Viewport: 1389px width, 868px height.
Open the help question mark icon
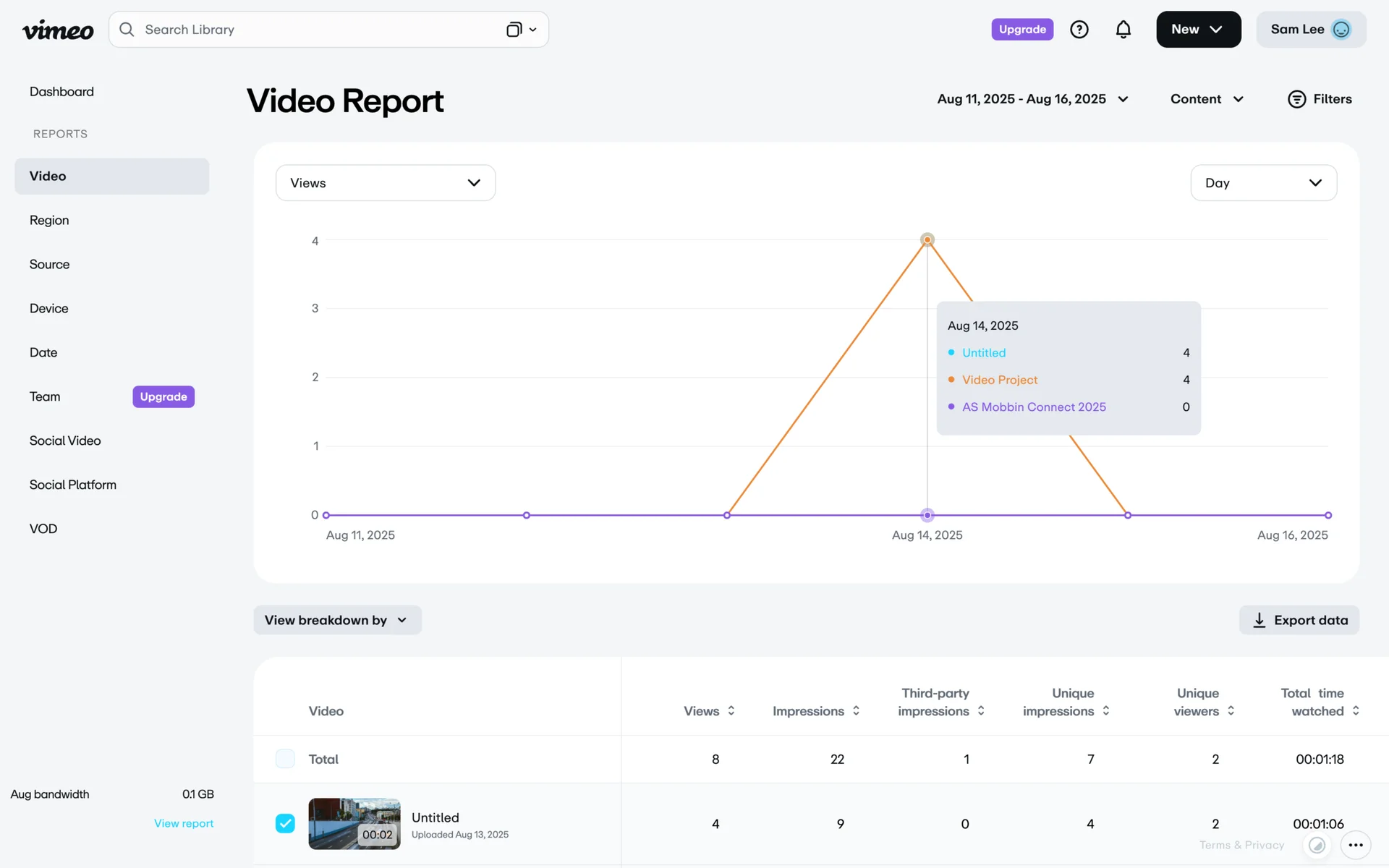pyautogui.click(x=1079, y=30)
